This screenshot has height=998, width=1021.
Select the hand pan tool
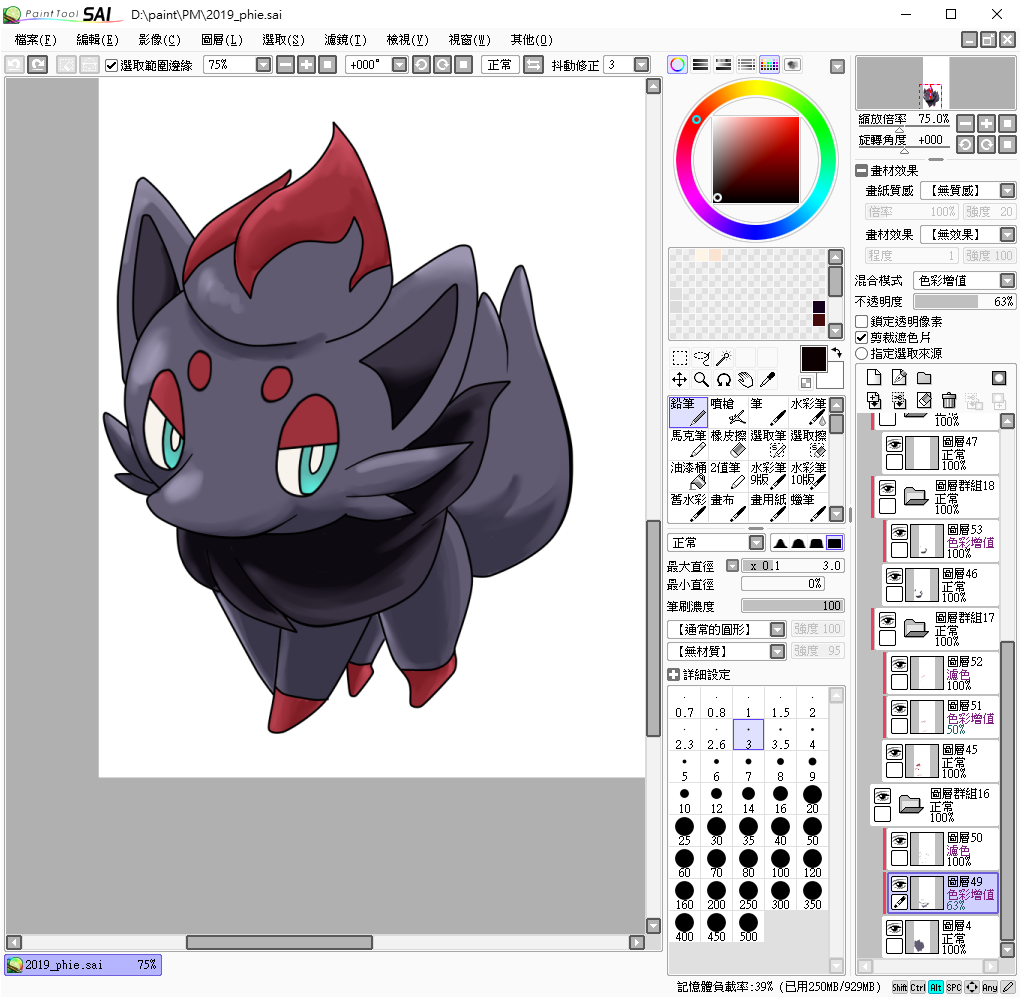(746, 380)
